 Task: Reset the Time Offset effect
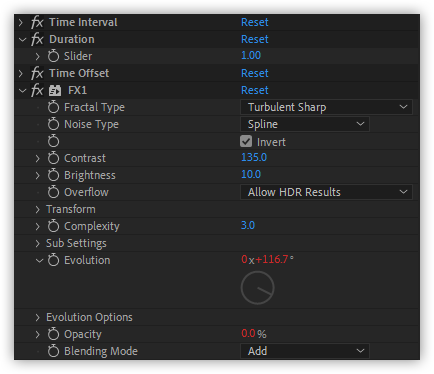pos(255,73)
